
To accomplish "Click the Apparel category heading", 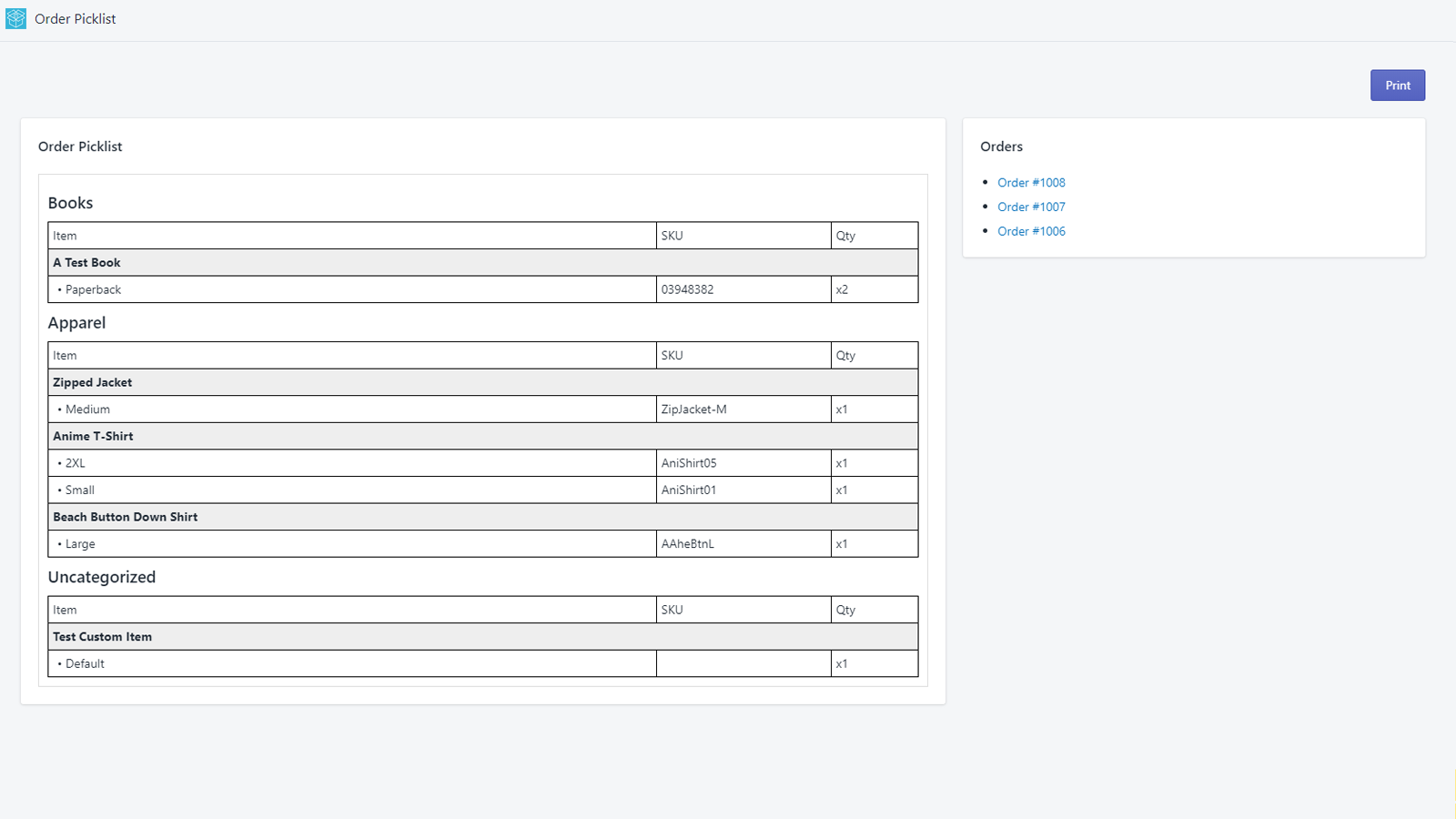I will 76,323.
